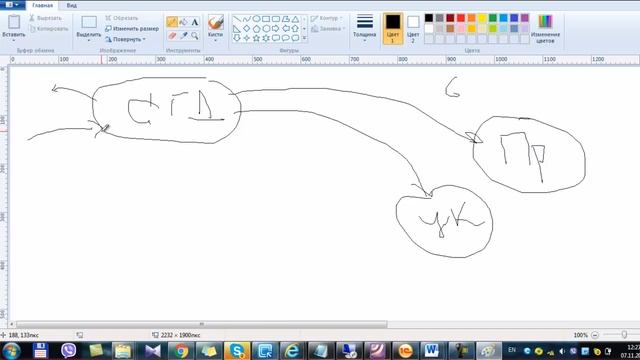Choose the pentagon shape
Image resolution: width=640 pixels, height=360 pixels.
click(256, 29)
